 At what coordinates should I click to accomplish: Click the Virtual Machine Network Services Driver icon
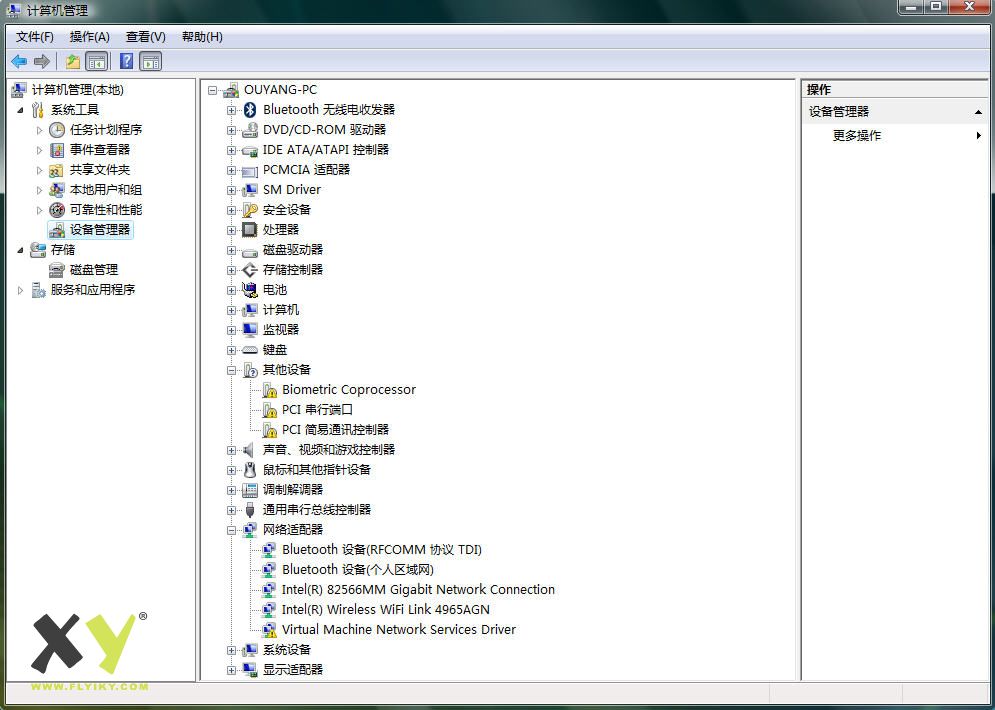pyautogui.click(x=270, y=630)
